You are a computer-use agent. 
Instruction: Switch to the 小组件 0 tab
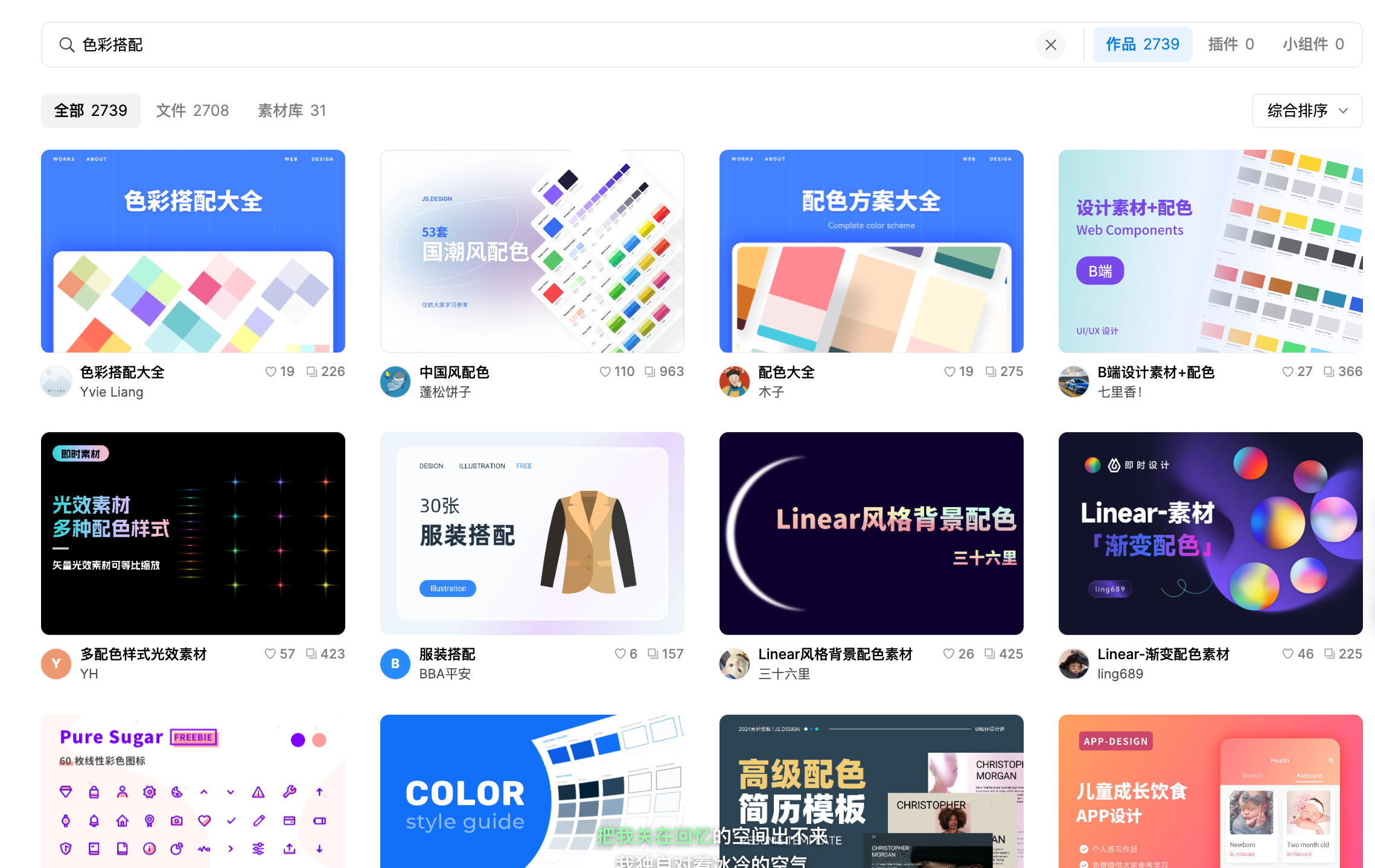(1313, 45)
